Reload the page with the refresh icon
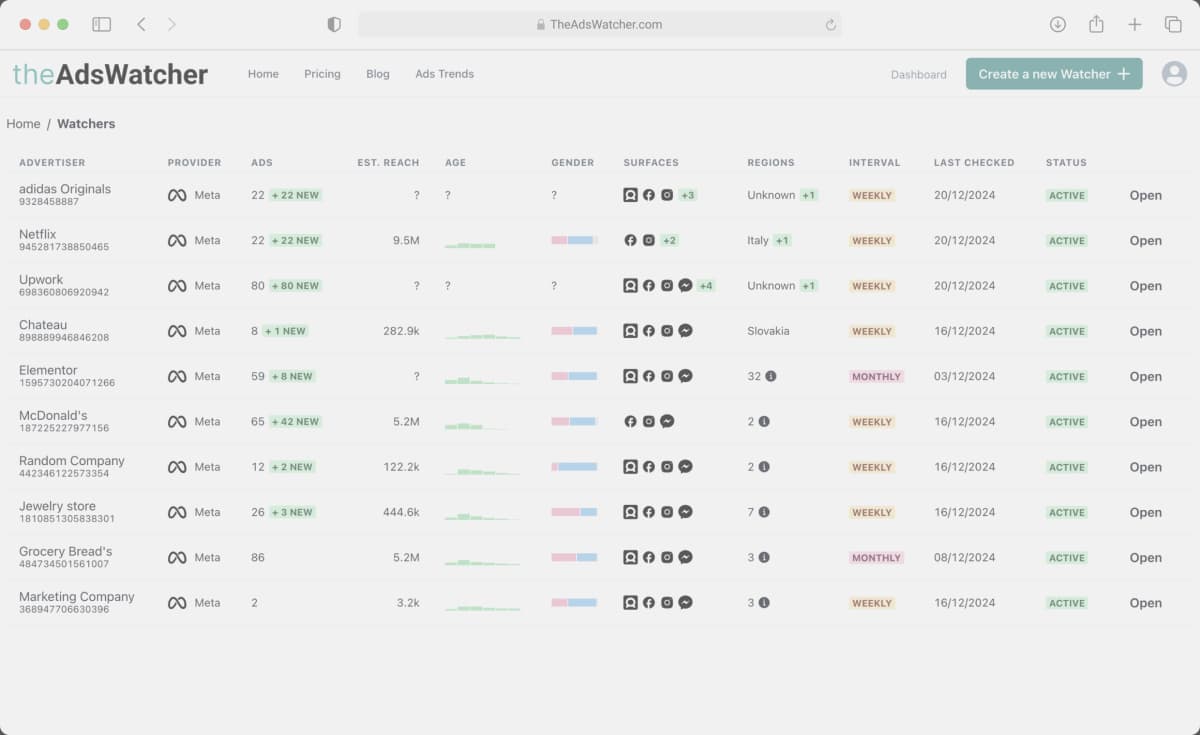This screenshot has height=735, width=1200. pos(830,25)
